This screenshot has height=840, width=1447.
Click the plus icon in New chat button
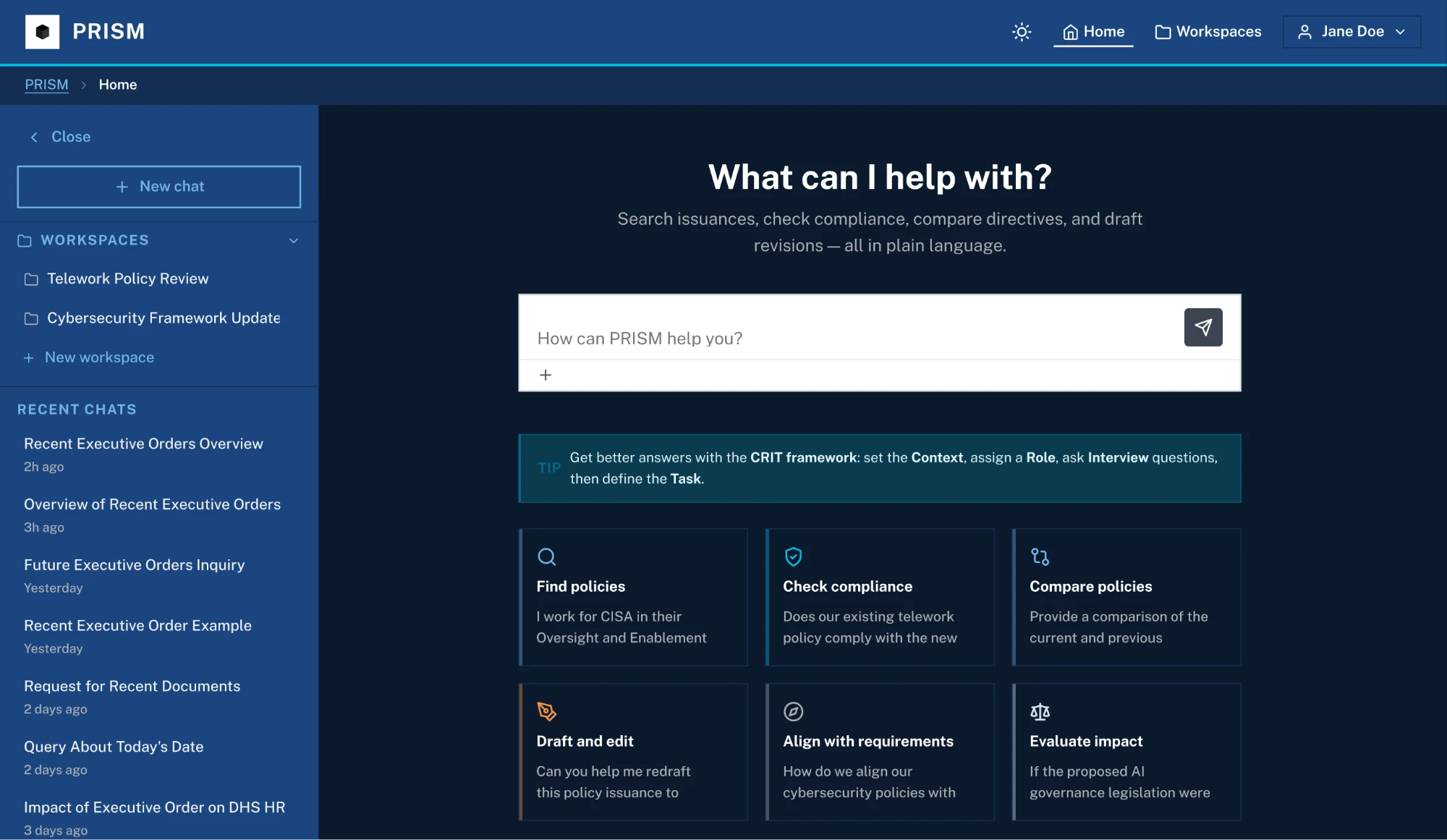(x=122, y=187)
